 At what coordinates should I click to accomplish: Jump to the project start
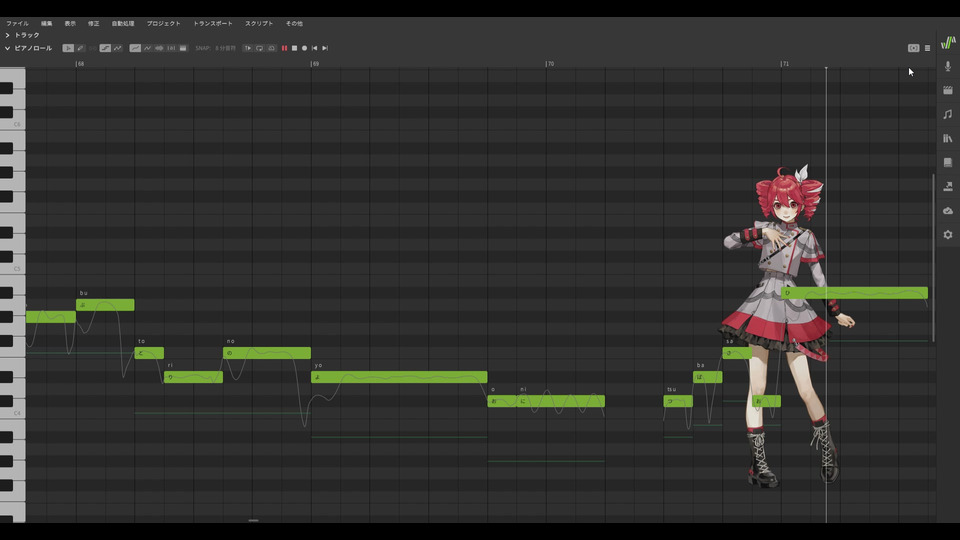click(x=315, y=48)
